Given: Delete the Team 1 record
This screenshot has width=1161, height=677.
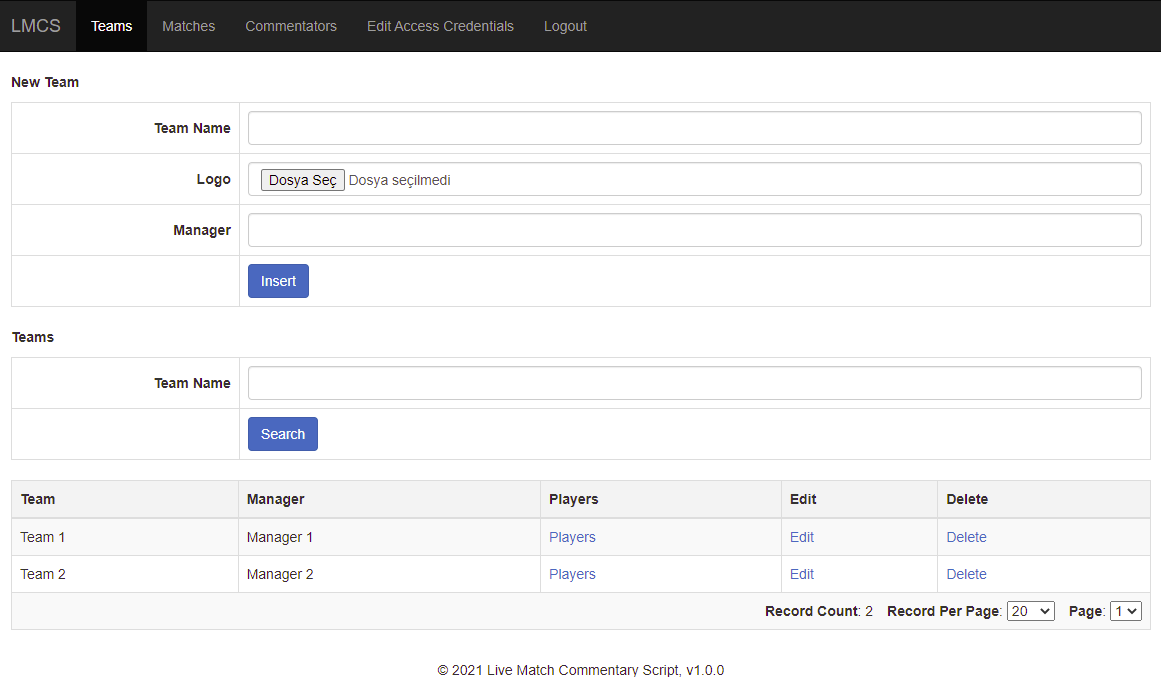Looking at the screenshot, I should pyautogui.click(x=966, y=537).
